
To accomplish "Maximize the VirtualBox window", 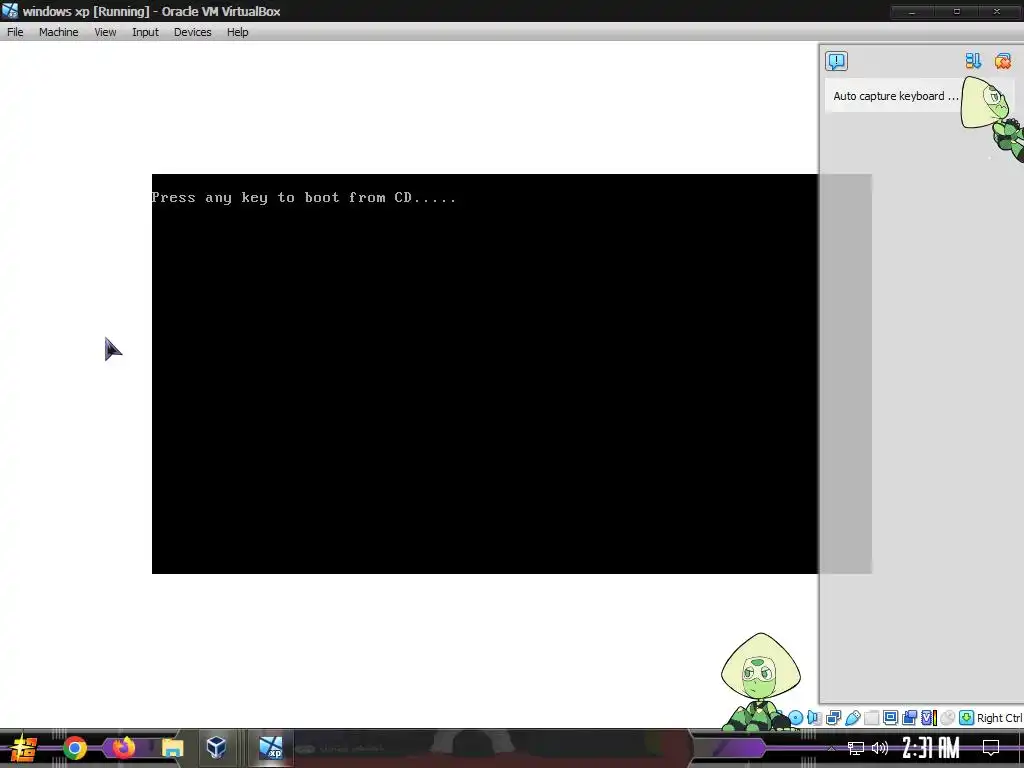I will click(x=957, y=11).
